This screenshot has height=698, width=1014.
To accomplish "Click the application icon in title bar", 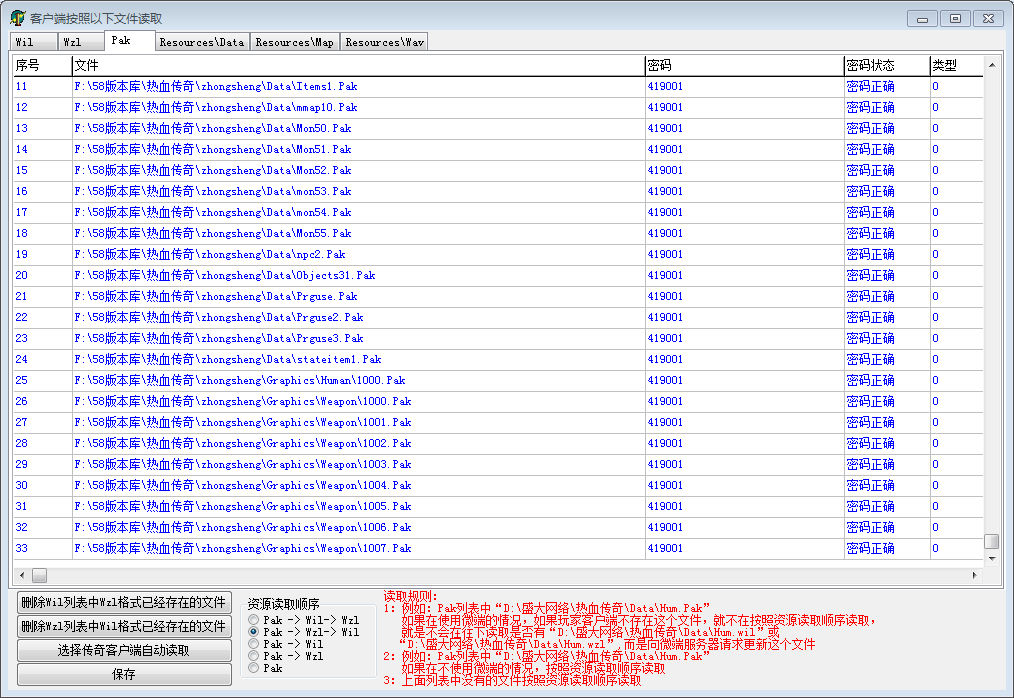I will (x=17, y=18).
